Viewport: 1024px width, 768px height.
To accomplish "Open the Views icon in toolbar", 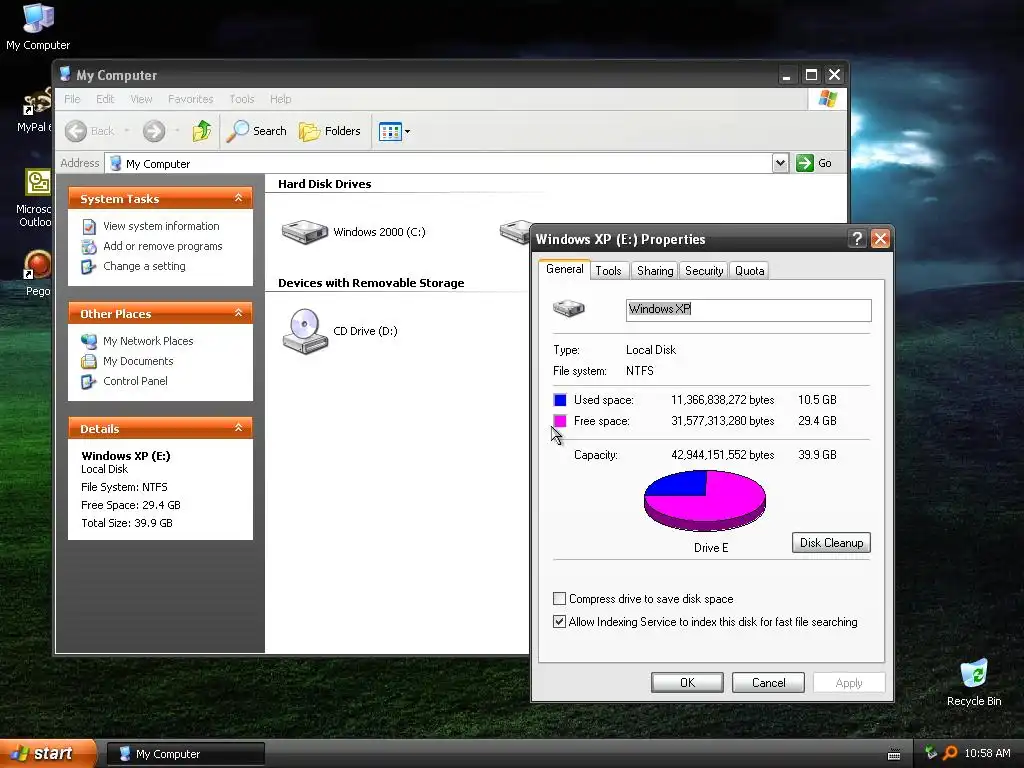I will [x=390, y=131].
